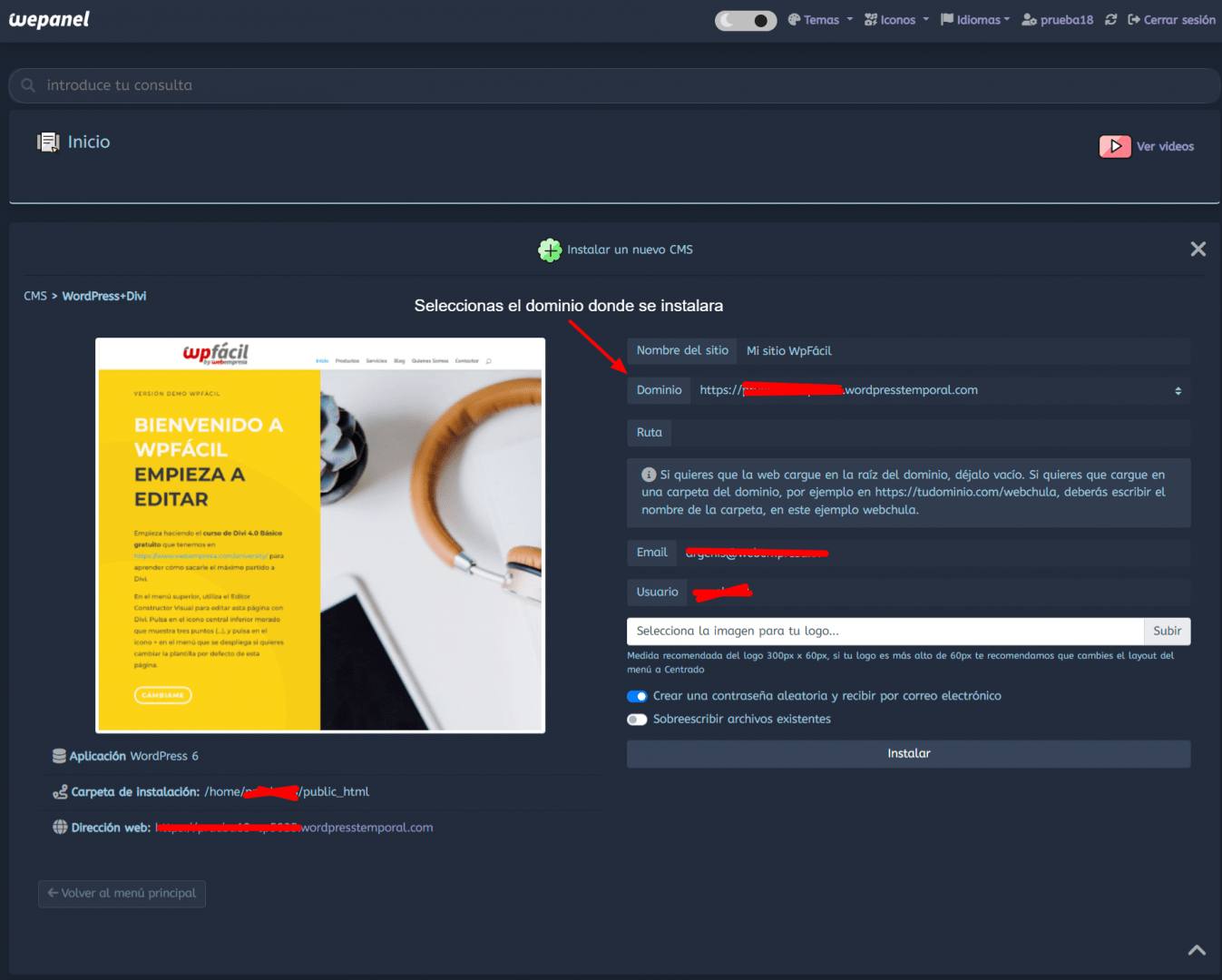Click Cerrar sesión to log out

(1171, 20)
